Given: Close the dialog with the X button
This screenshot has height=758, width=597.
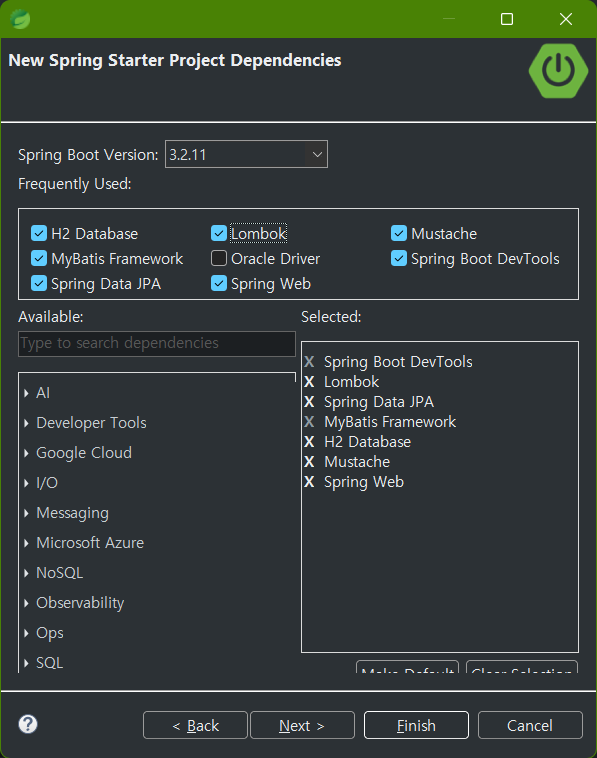Looking at the screenshot, I should pos(566,19).
